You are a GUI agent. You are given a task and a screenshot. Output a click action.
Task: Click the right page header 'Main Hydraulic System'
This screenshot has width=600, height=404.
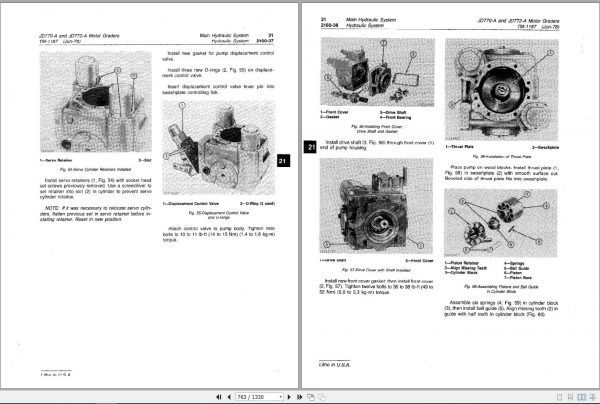(371, 20)
